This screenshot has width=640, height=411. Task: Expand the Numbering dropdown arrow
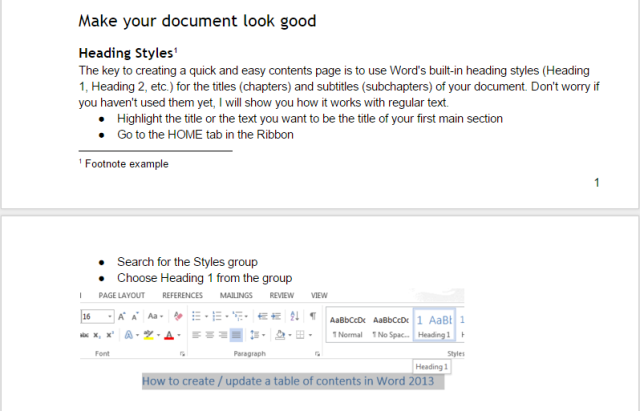coord(227,316)
